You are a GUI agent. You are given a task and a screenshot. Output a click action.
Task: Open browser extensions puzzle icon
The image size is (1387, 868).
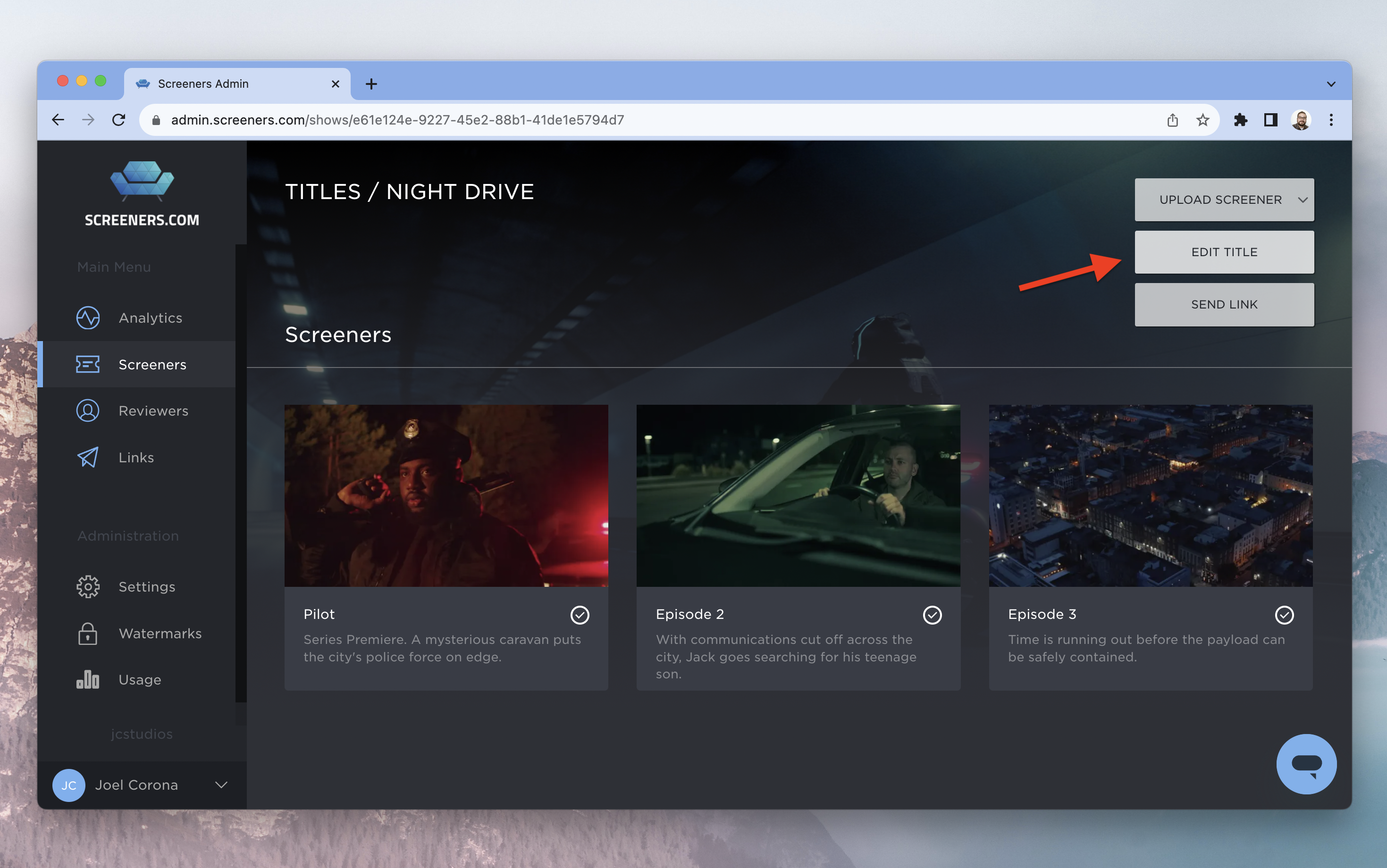1240,120
